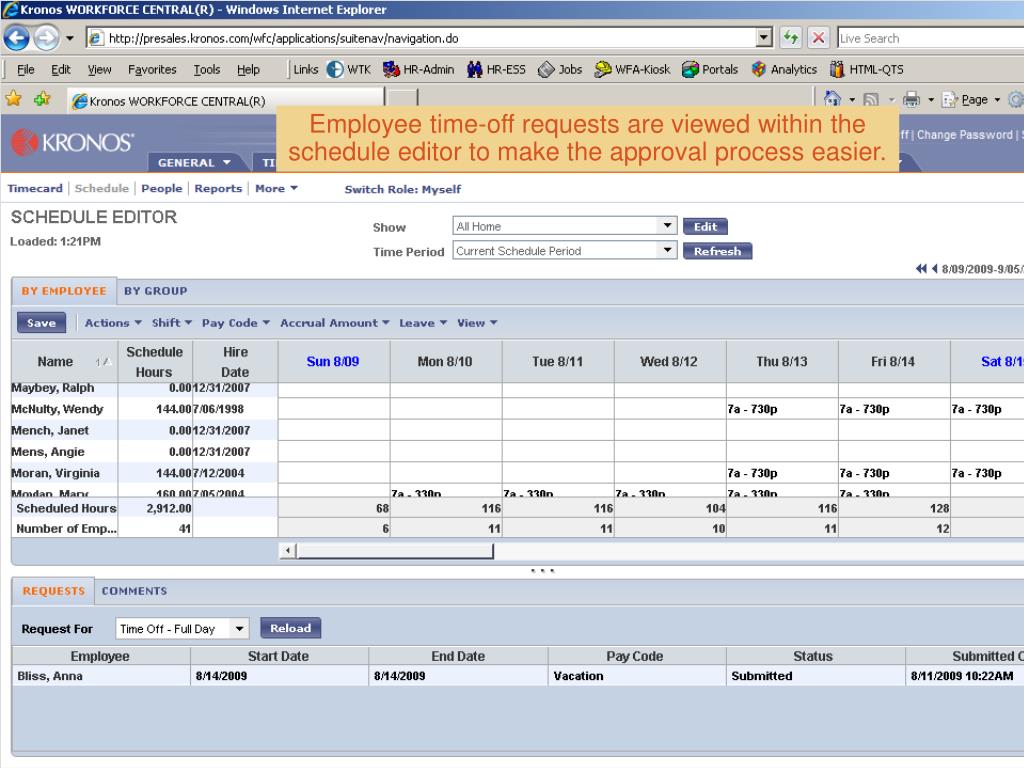This screenshot has height=768, width=1024.
Task: Open the WTK link bookmark
Action: pyautogui.click(x=349, y=69)
